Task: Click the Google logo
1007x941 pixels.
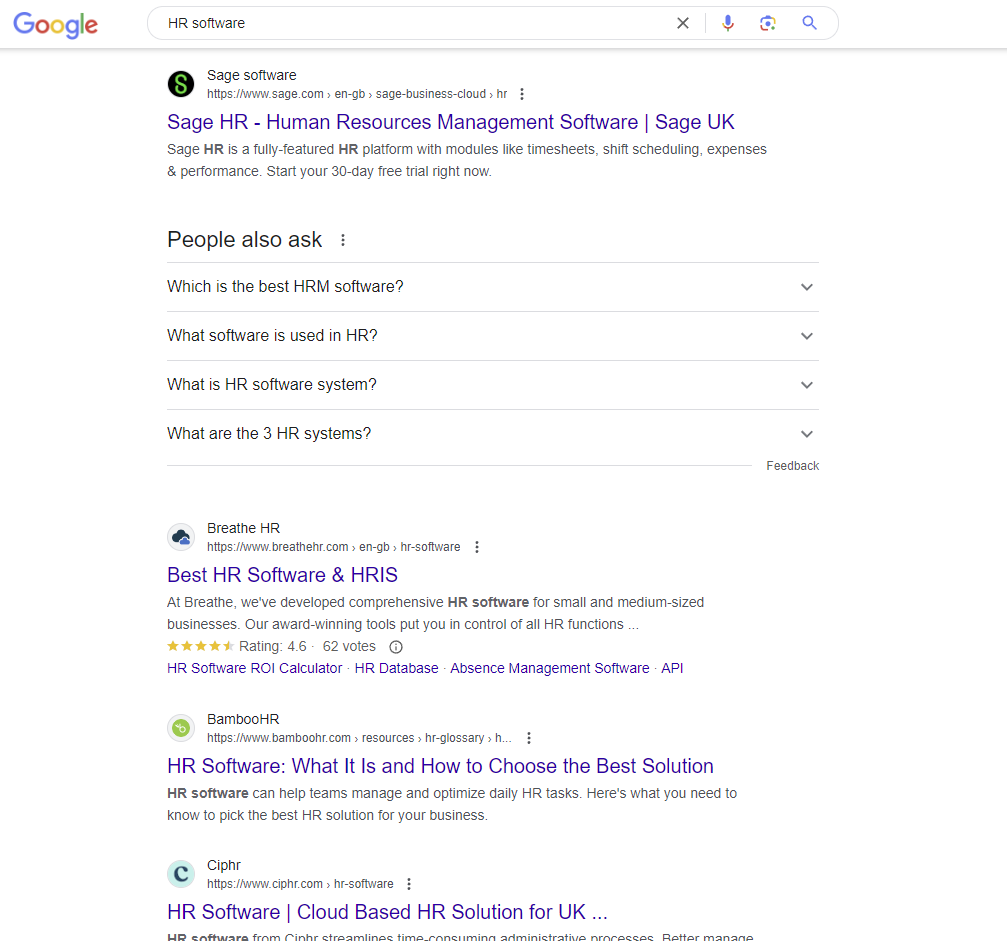Action: (56, 24)
